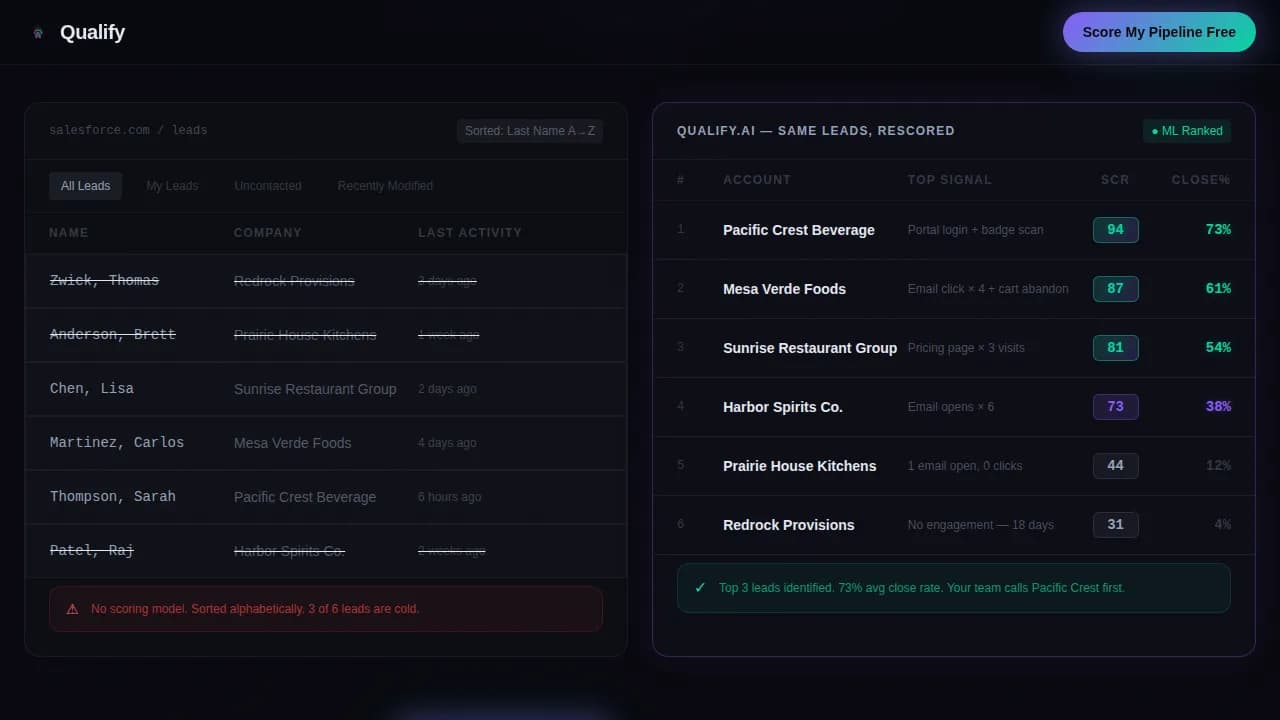Select lead Patel, Raj

coord(92,551)
